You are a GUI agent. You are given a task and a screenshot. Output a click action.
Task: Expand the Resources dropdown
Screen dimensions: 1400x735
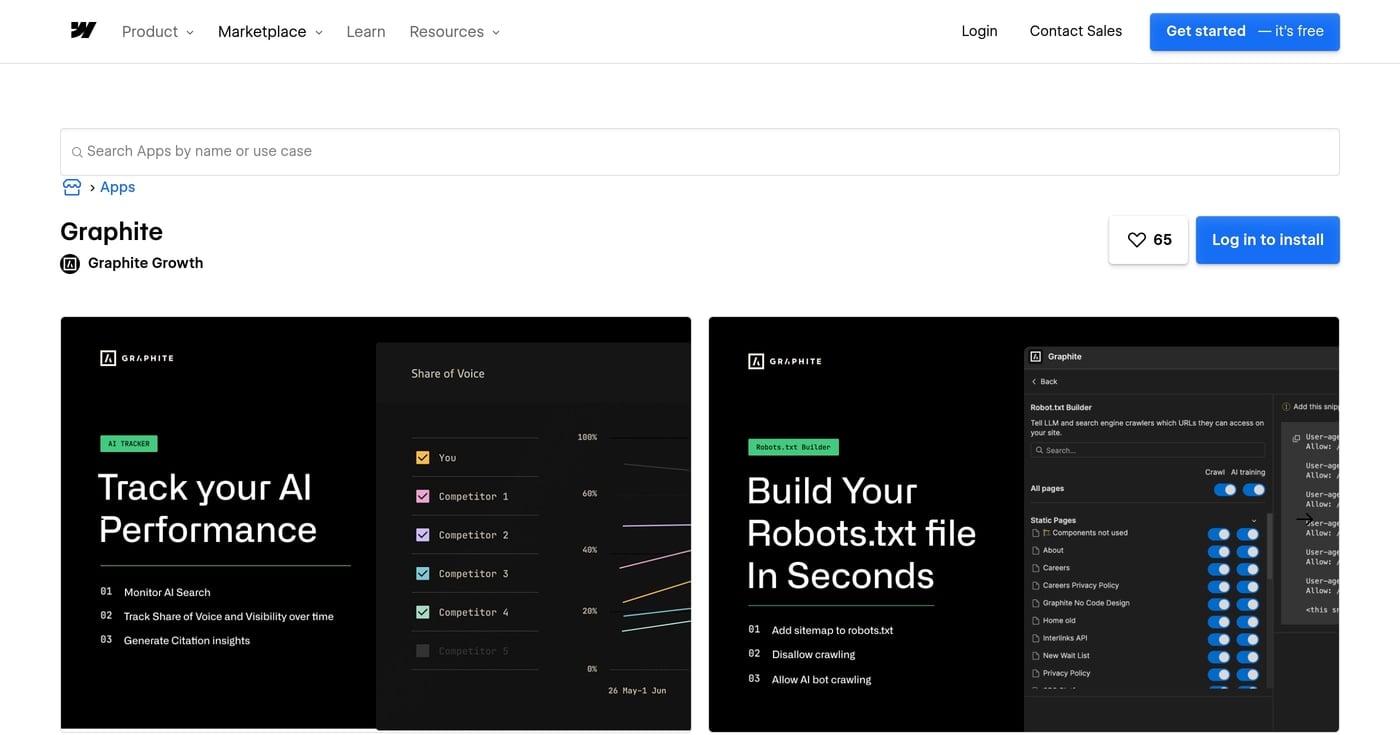click(454, 32)
